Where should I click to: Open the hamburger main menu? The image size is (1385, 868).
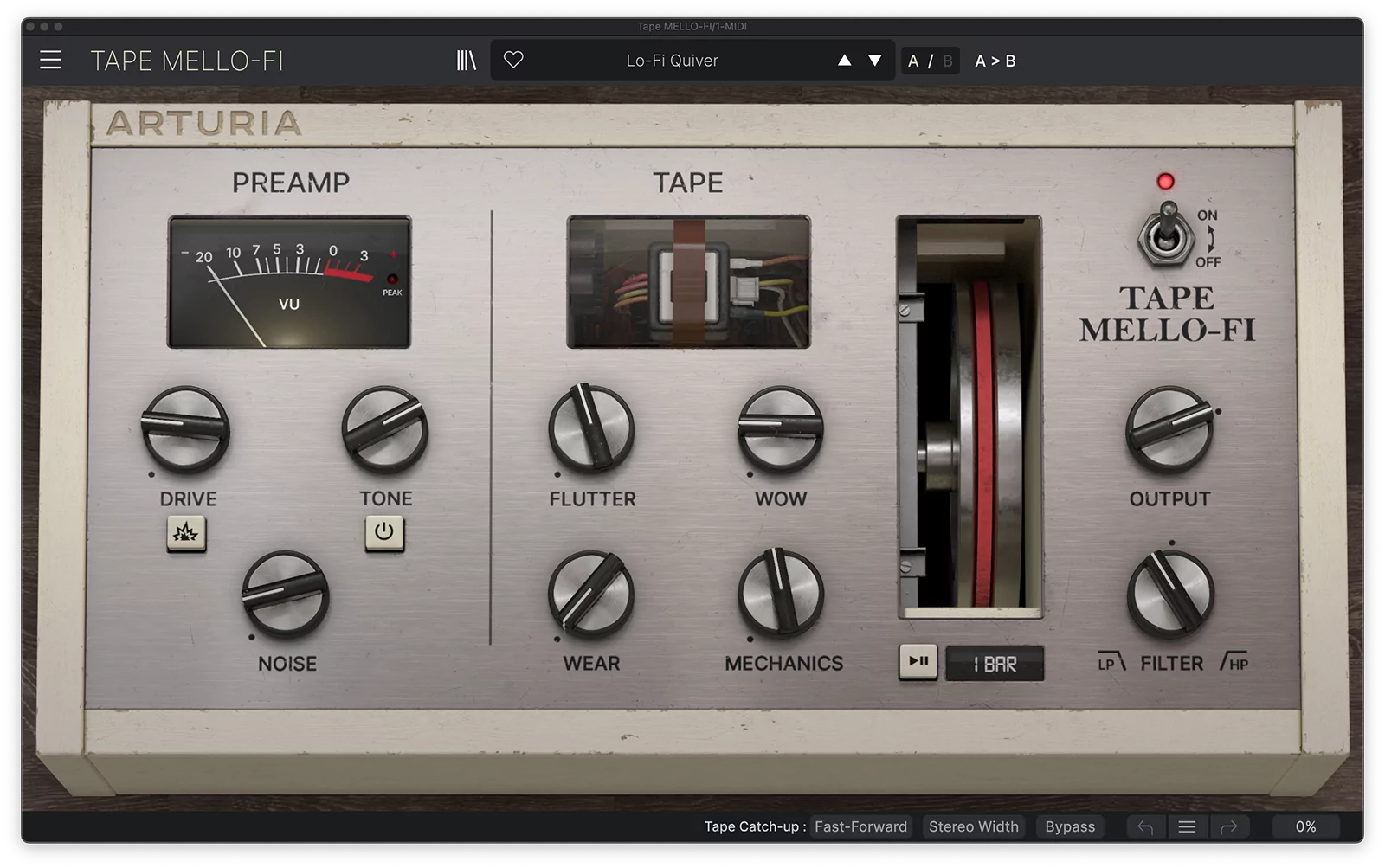point(51,61)
